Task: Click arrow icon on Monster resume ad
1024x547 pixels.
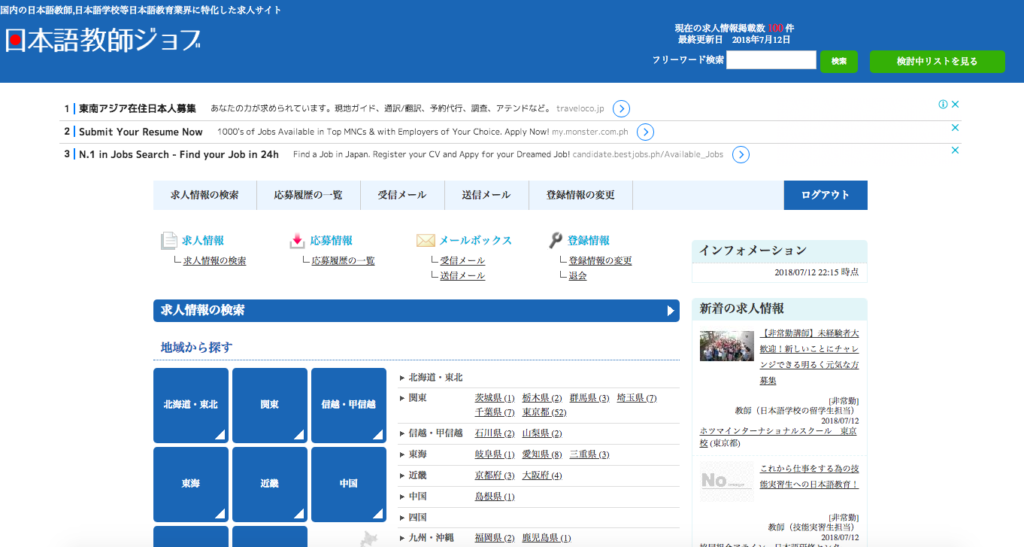Action: tap(645, 132)
